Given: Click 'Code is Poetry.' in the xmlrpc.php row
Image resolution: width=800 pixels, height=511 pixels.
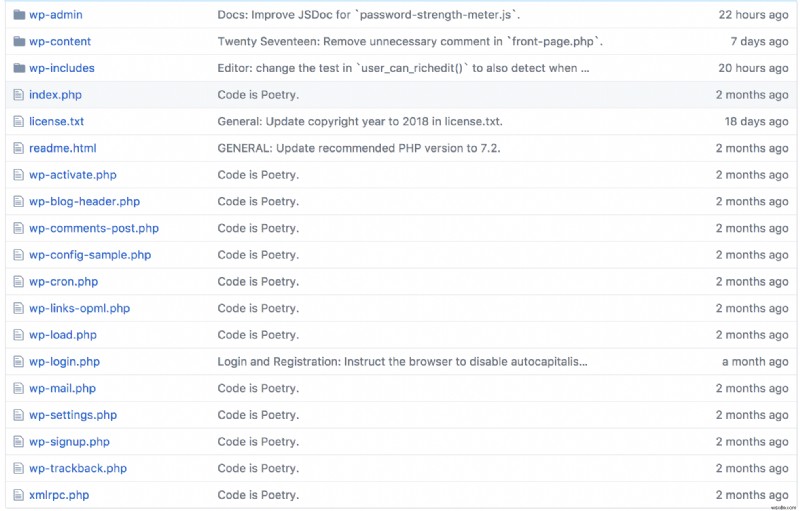Looking at the screenshot, I should tap(258, 495).
